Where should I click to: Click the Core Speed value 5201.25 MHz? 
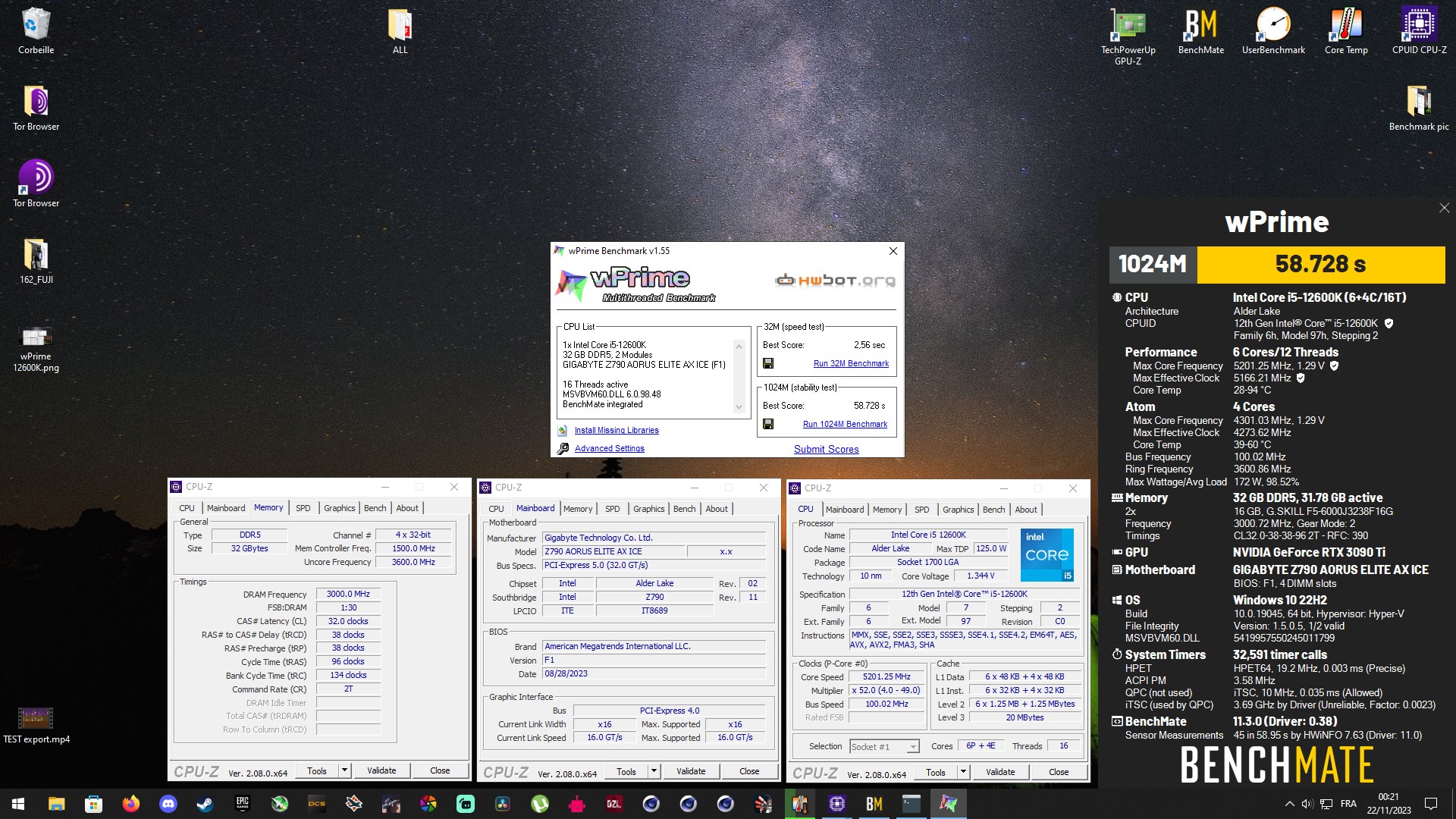pyautogui.click(x=886, y=676)
